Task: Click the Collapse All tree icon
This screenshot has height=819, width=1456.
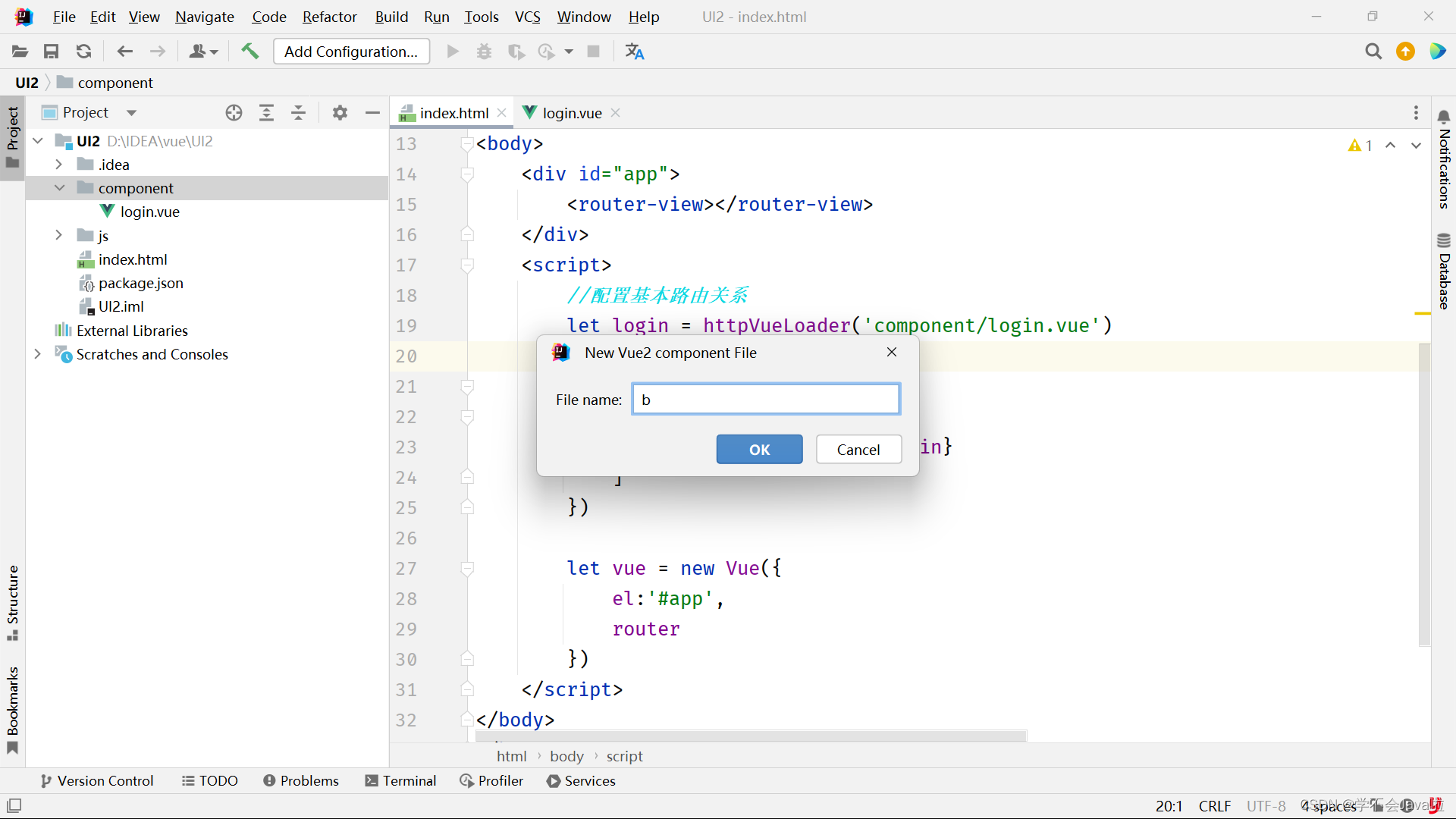Action: 299,113
